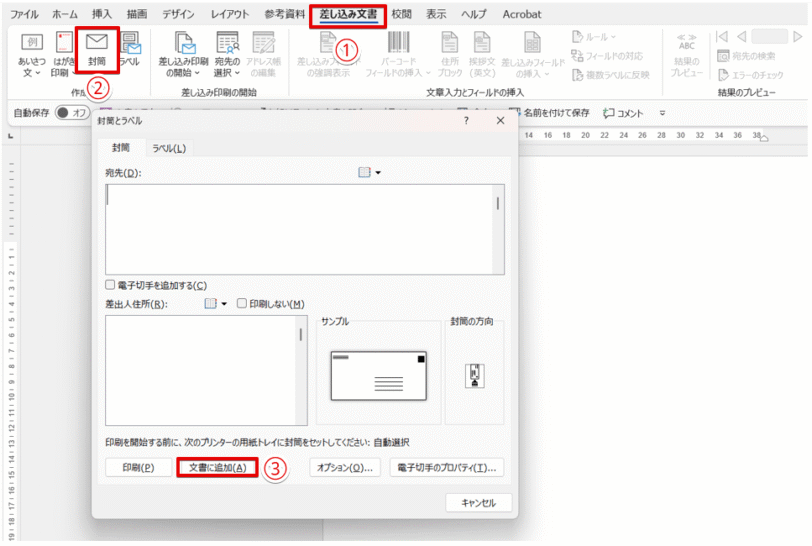
Task: Click inside the 宛先 address text box
Action: click(x=299, y=229)
